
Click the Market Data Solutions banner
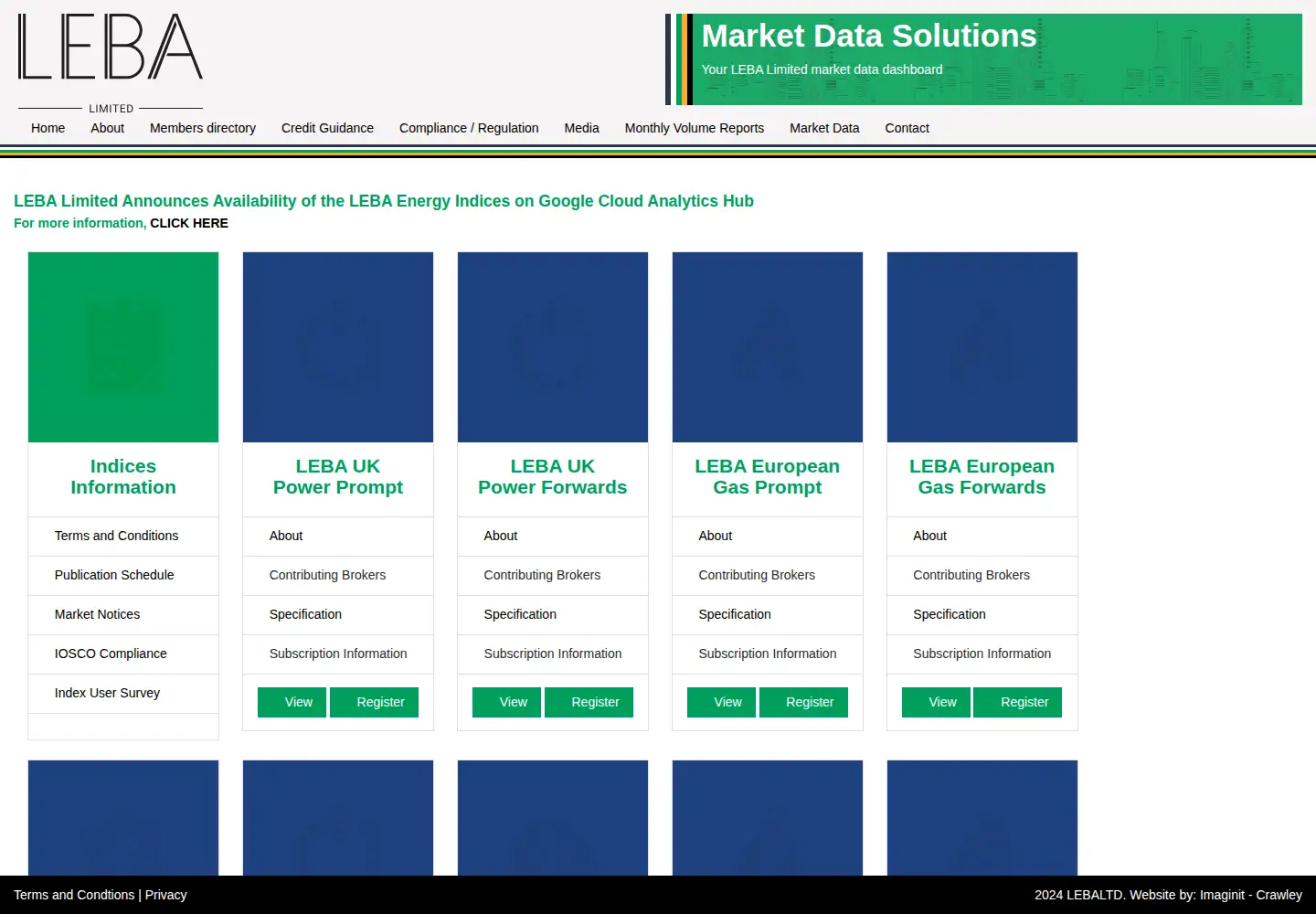[x=984, y=59]
